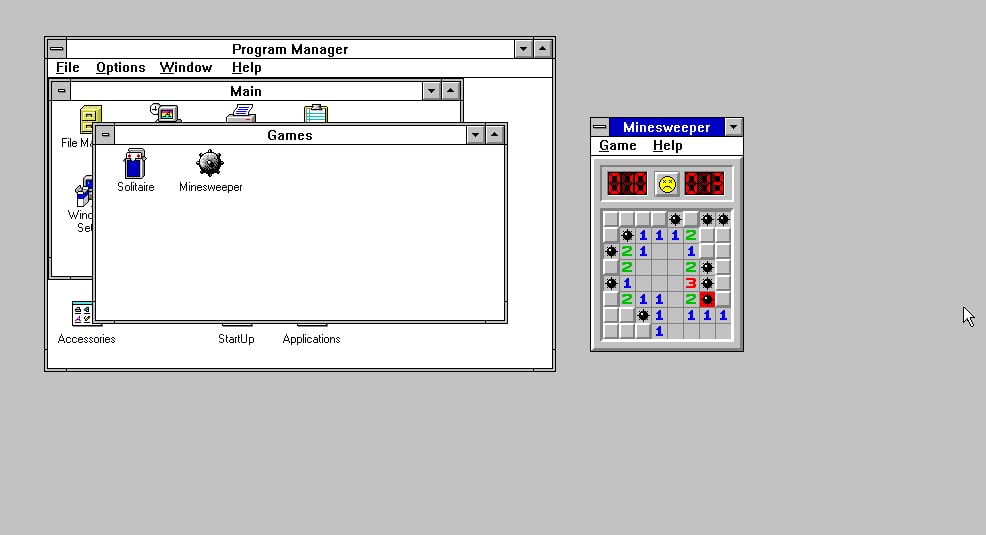This screenshot has height=535, width=986.
Task: Maximize the Program Manager window
Action: point(543,48)
